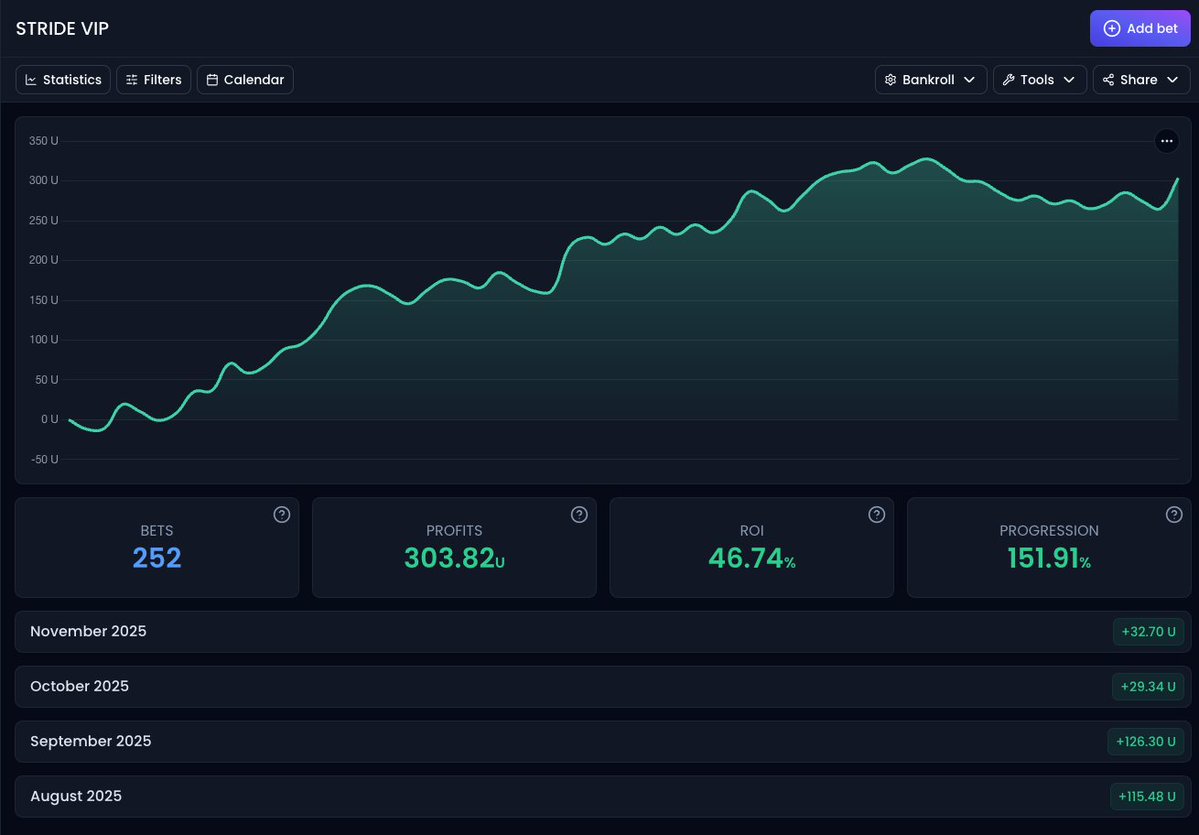Expand the November 2025 row
This screenshot has height=835, width=1199.
600,631
